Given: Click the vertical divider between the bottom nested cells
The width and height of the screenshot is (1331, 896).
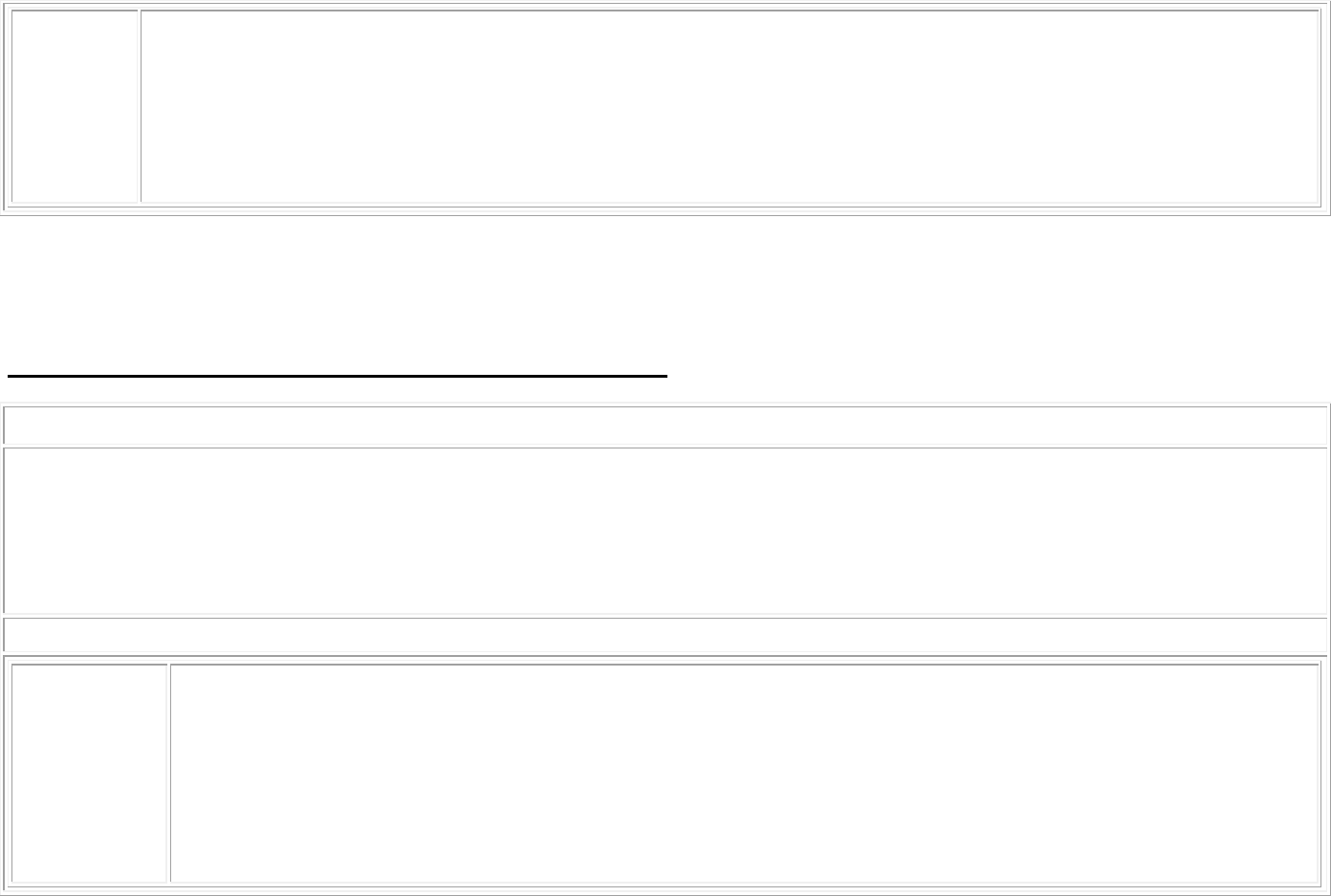Looking at the screenshot, I should (x=169, y=773).
